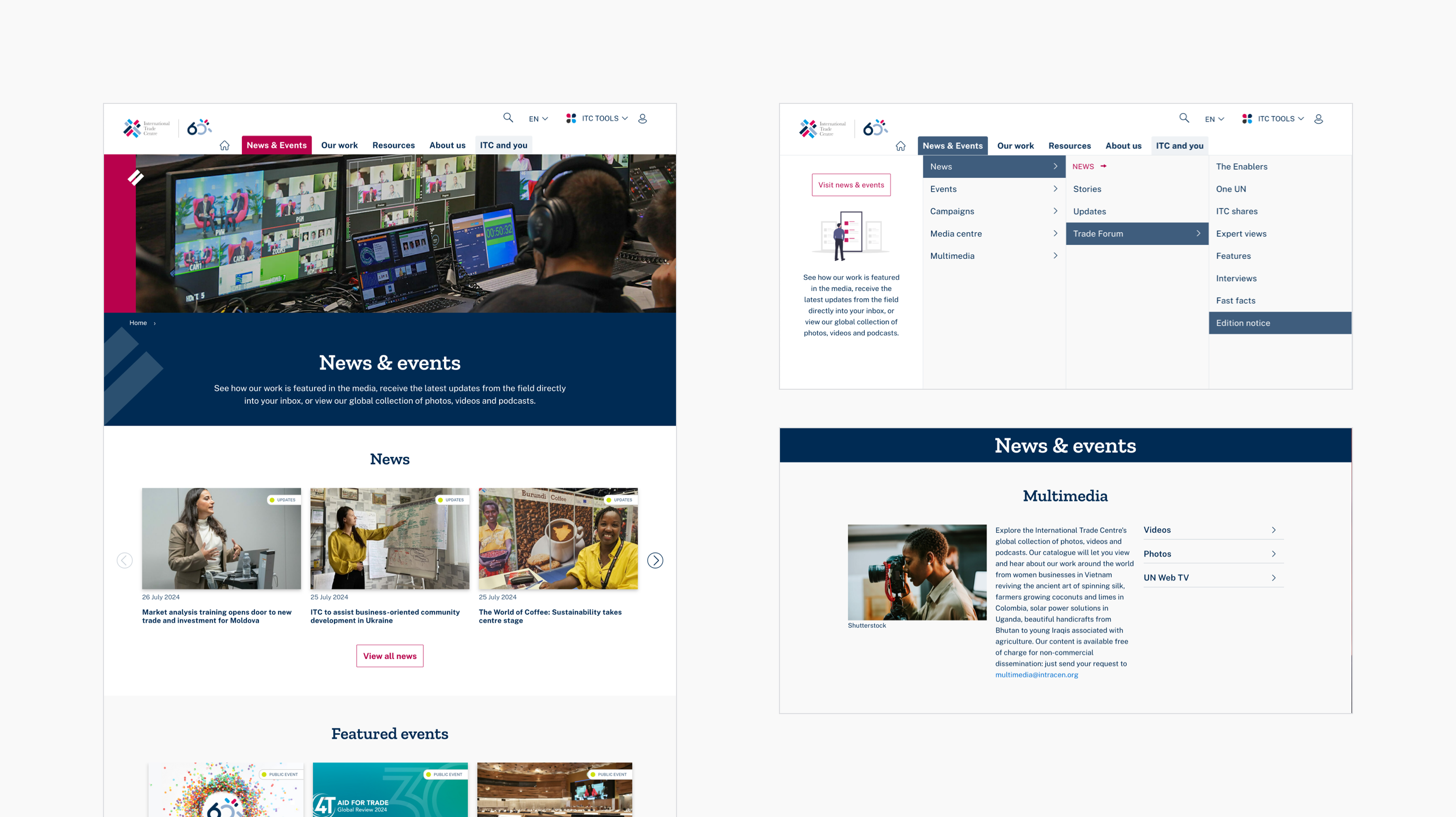The height and width of the screenshot is (817, 1456).
Task: Click the search magnifier icon in left header
Action: pos(508,117)
